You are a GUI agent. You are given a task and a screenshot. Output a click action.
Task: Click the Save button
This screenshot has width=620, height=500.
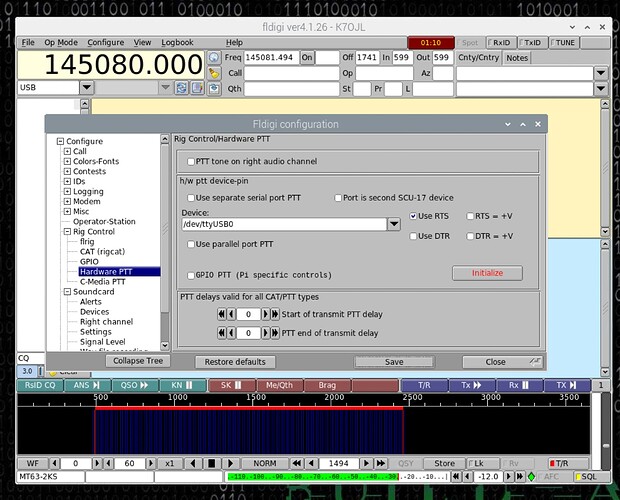[394, 362]
